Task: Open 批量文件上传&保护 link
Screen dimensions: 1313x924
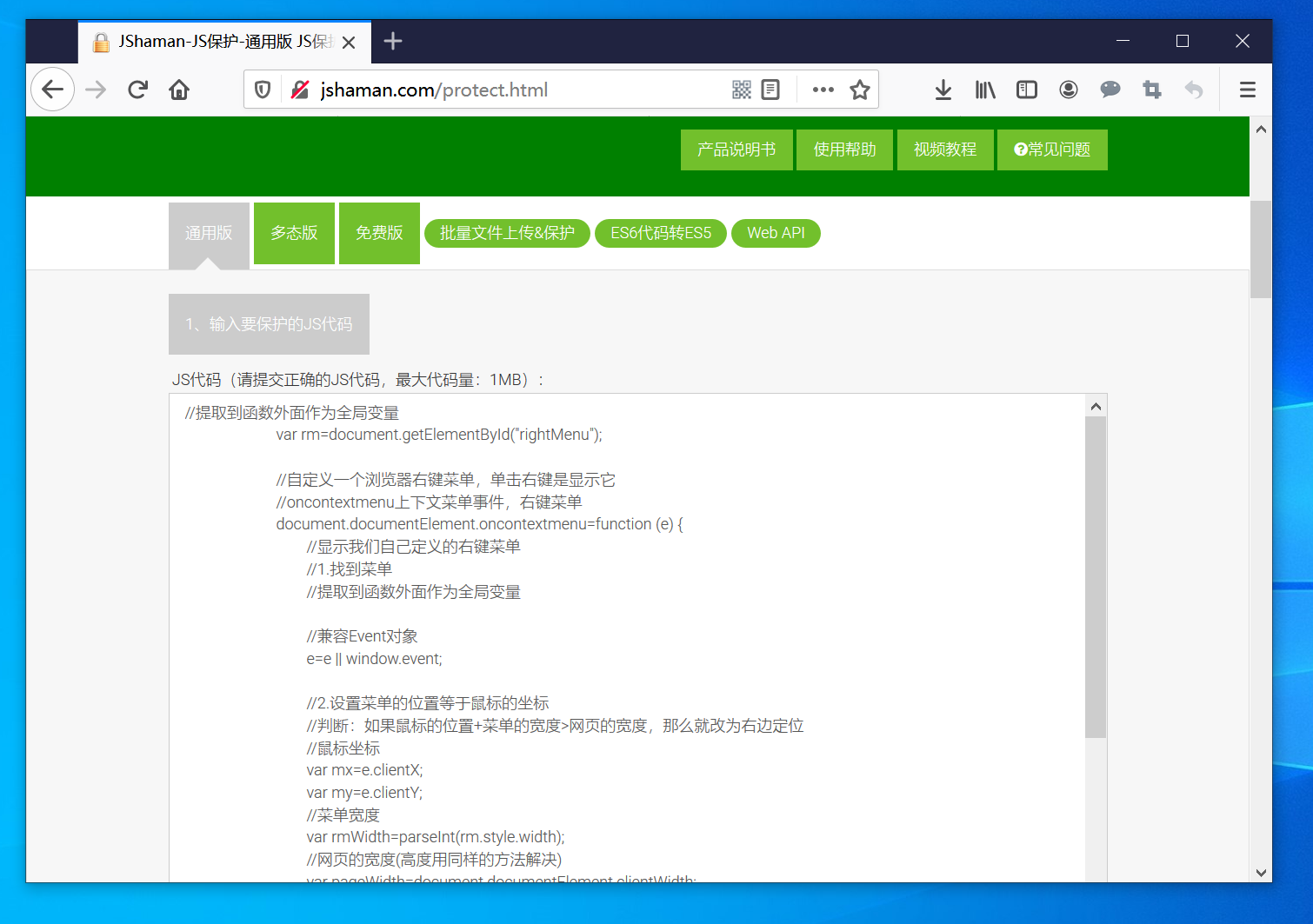Action: 507,233
